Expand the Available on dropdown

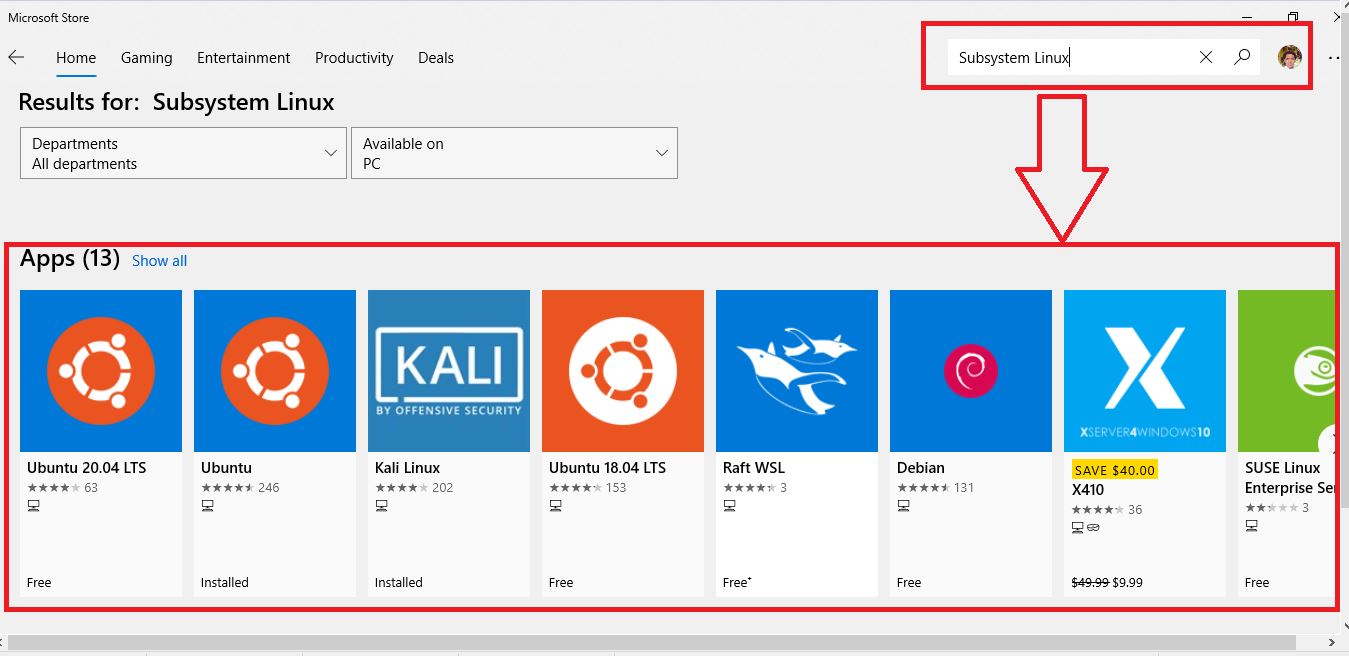[x=514, y=153]
